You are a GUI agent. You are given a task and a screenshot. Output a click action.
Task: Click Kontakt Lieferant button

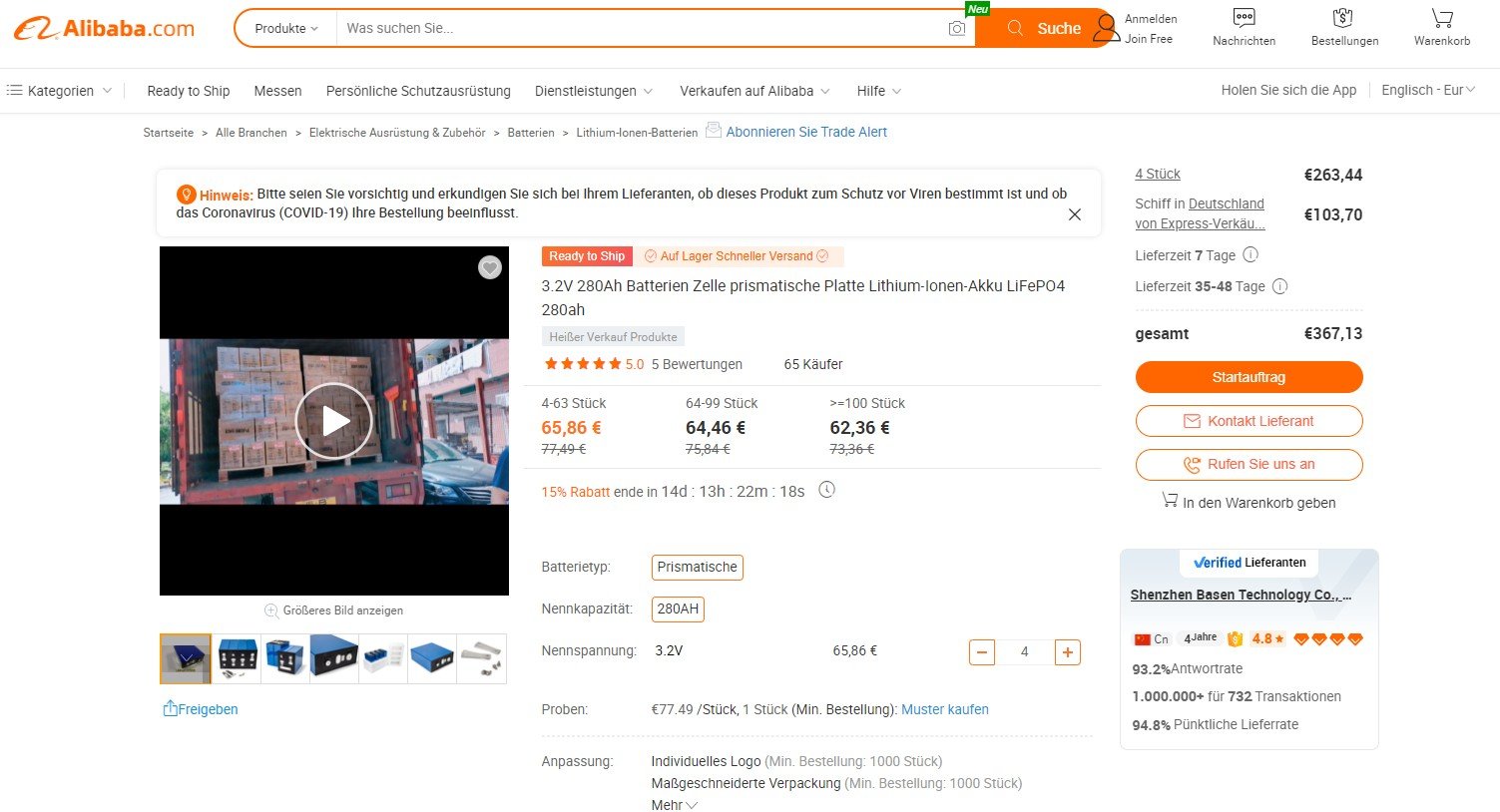[x=1249, y=421]
